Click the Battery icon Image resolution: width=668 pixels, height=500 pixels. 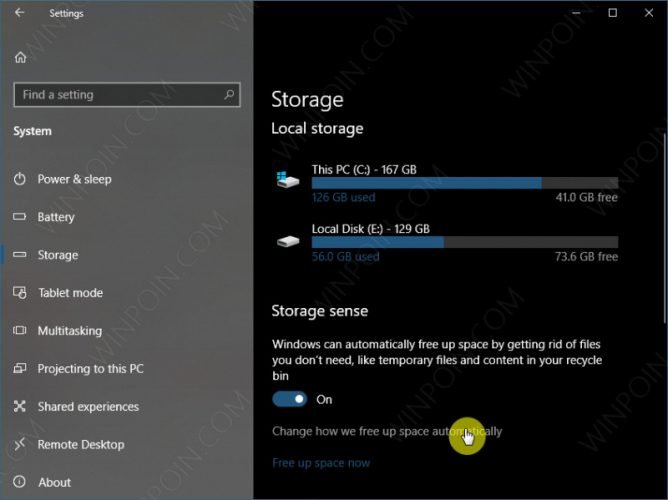[19, 217]
